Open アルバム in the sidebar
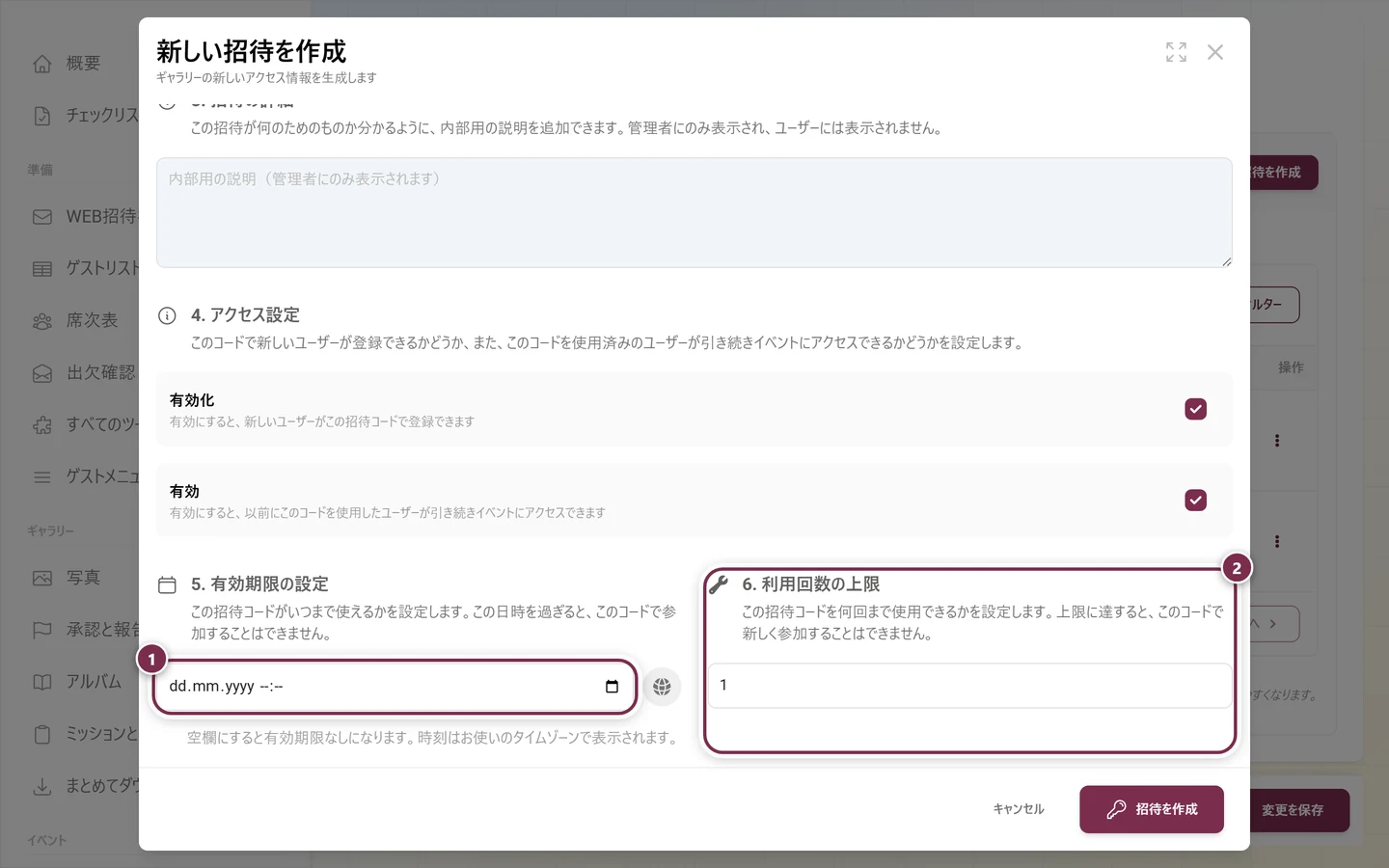The width and height of the screenshot is (1389, 868). coord(94,682)
